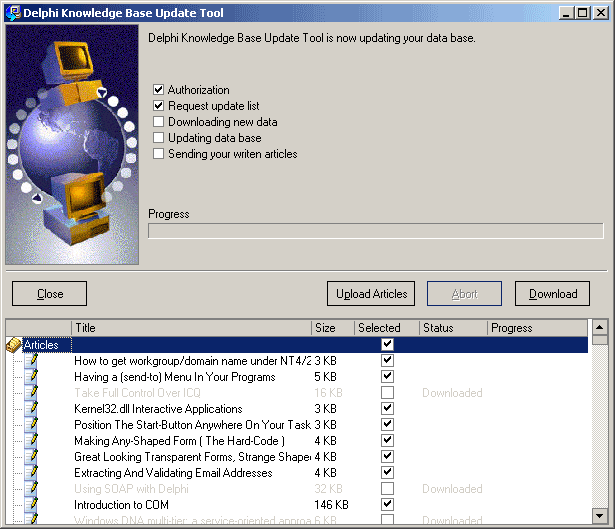This screenshot has width=615, height=529.
Task: Check the Downloading new data box
Action: (158, 122)
